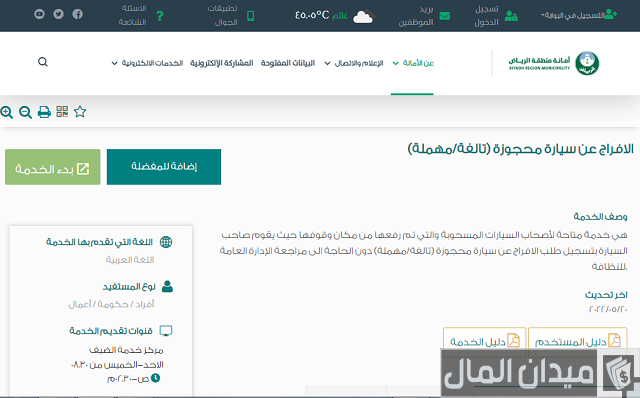Open the YouTube social icon
Screen dimensions: 640x398
(x=39, y=14)
